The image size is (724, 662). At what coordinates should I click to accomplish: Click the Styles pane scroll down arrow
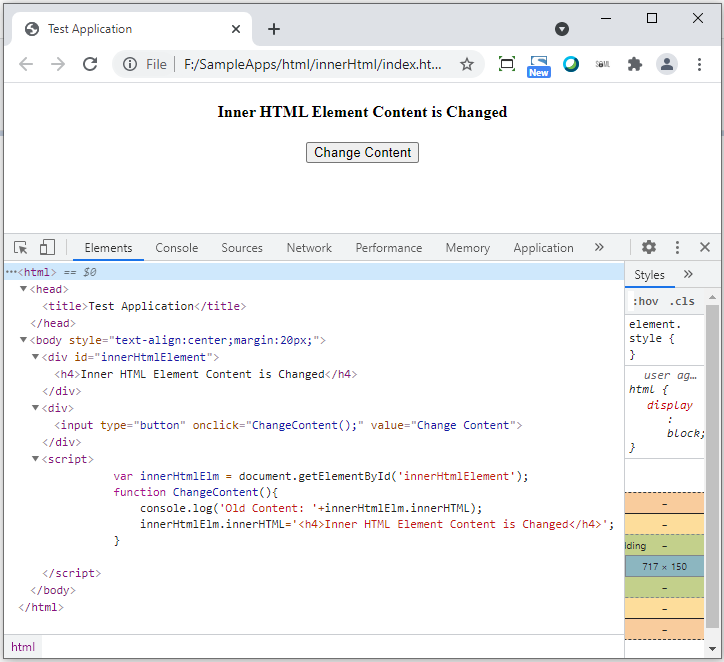[x=712, y=648]
